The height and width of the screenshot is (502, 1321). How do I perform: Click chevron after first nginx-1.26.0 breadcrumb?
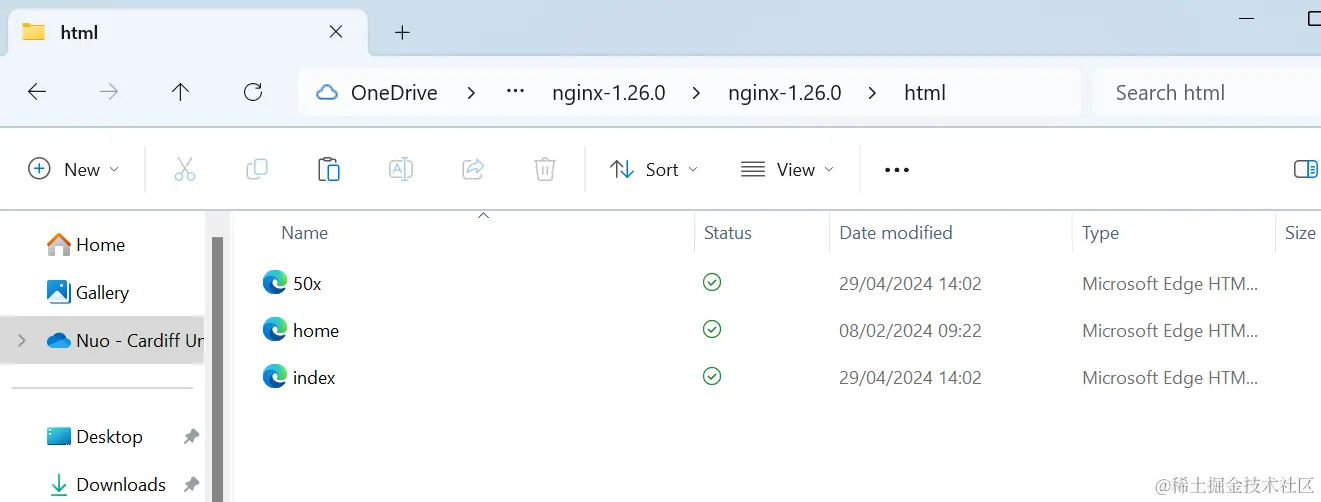697,93
